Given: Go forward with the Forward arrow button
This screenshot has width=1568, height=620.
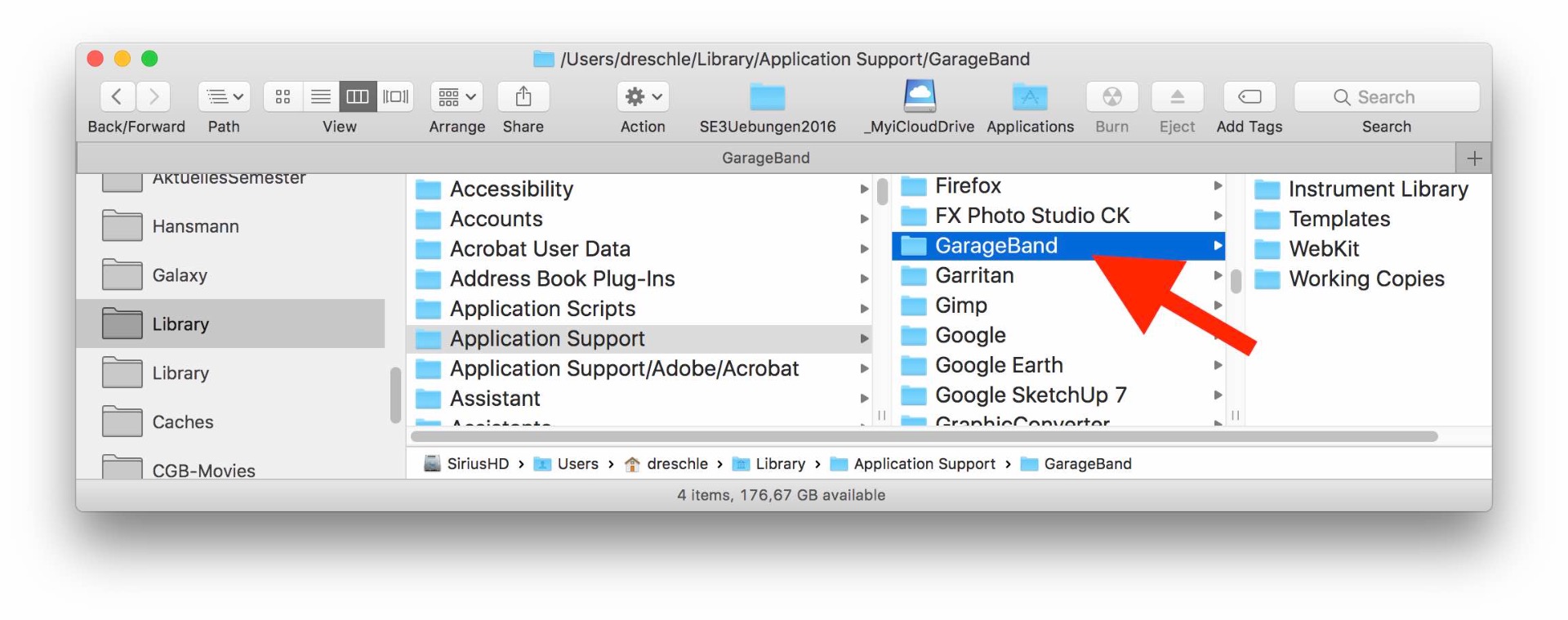Looking at the screenshot, I should click(154, 96).
